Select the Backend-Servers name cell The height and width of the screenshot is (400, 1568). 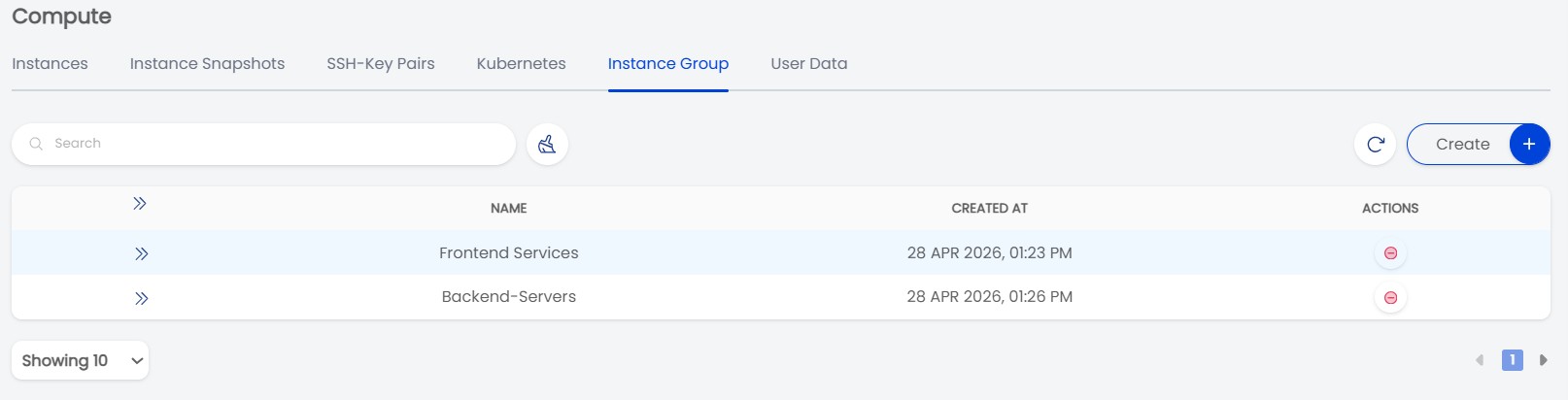pyautogui.click(x=509, y=296)
